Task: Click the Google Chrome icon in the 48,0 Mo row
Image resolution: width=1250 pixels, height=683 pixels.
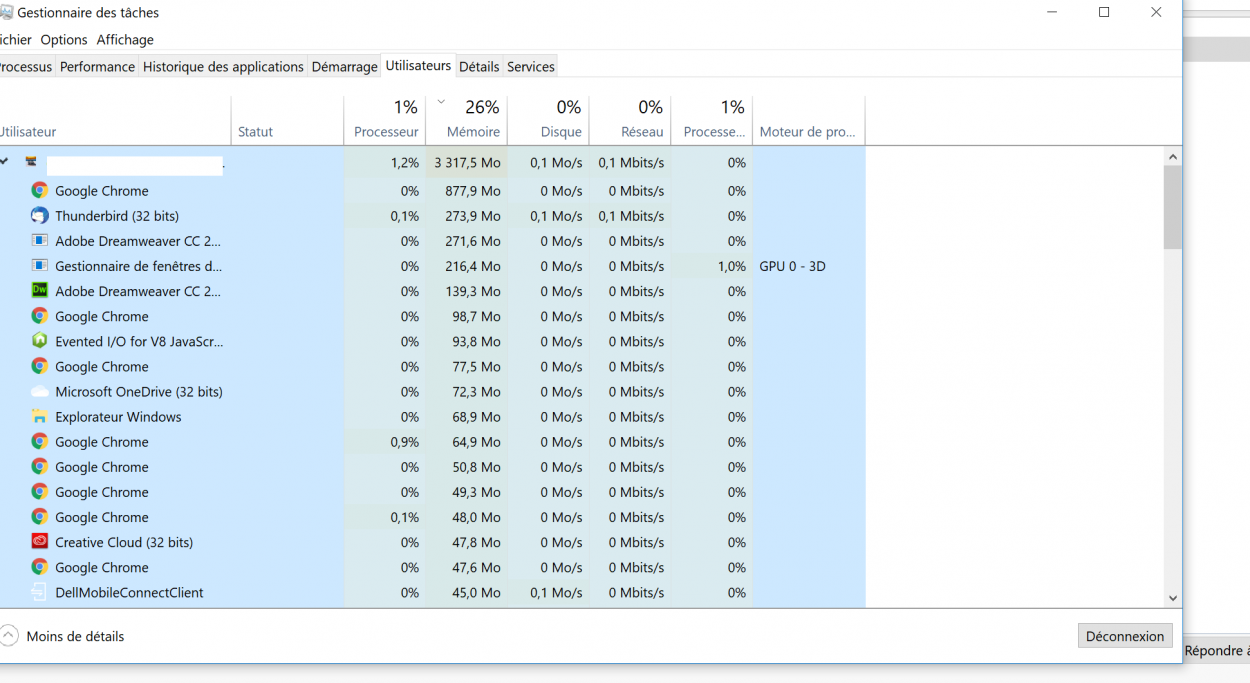Action: pyautogui.click(x=40, y=516)
